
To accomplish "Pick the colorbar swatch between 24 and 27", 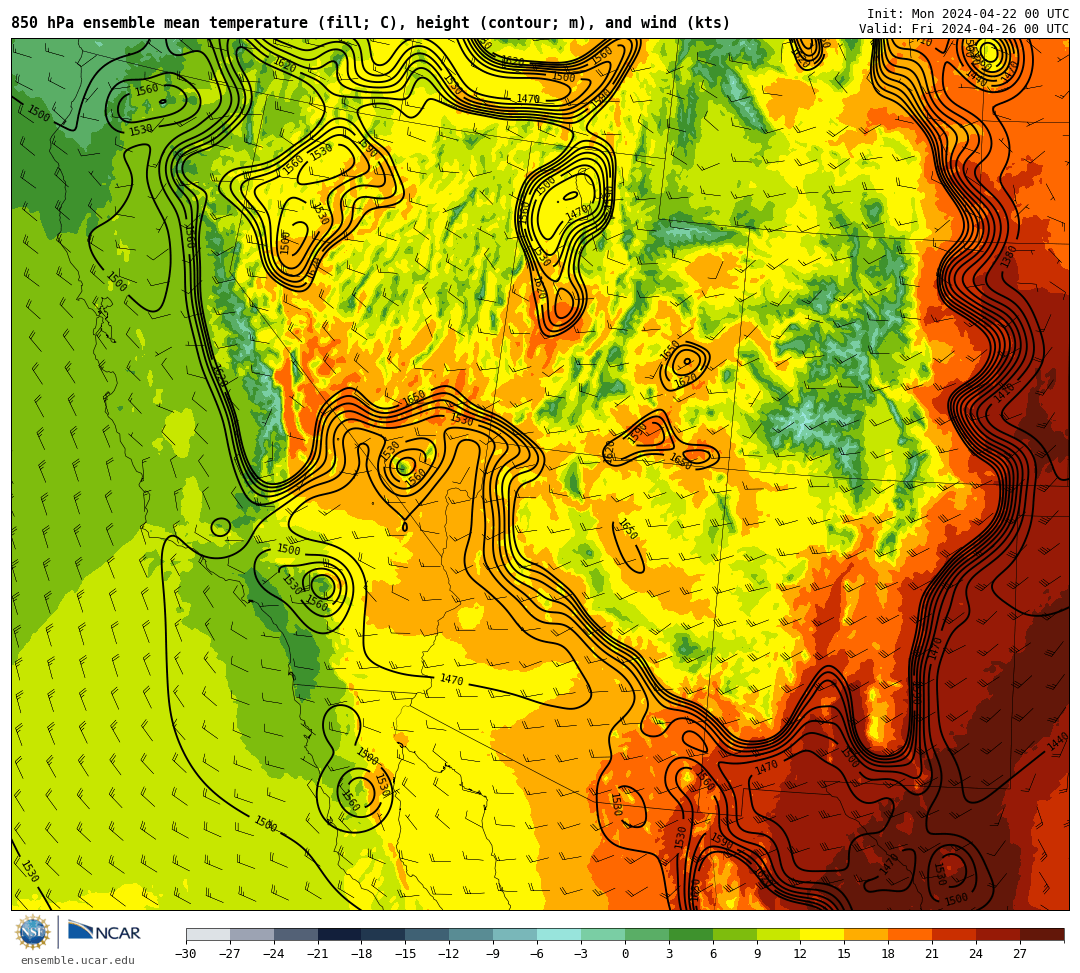I will 999,934.
